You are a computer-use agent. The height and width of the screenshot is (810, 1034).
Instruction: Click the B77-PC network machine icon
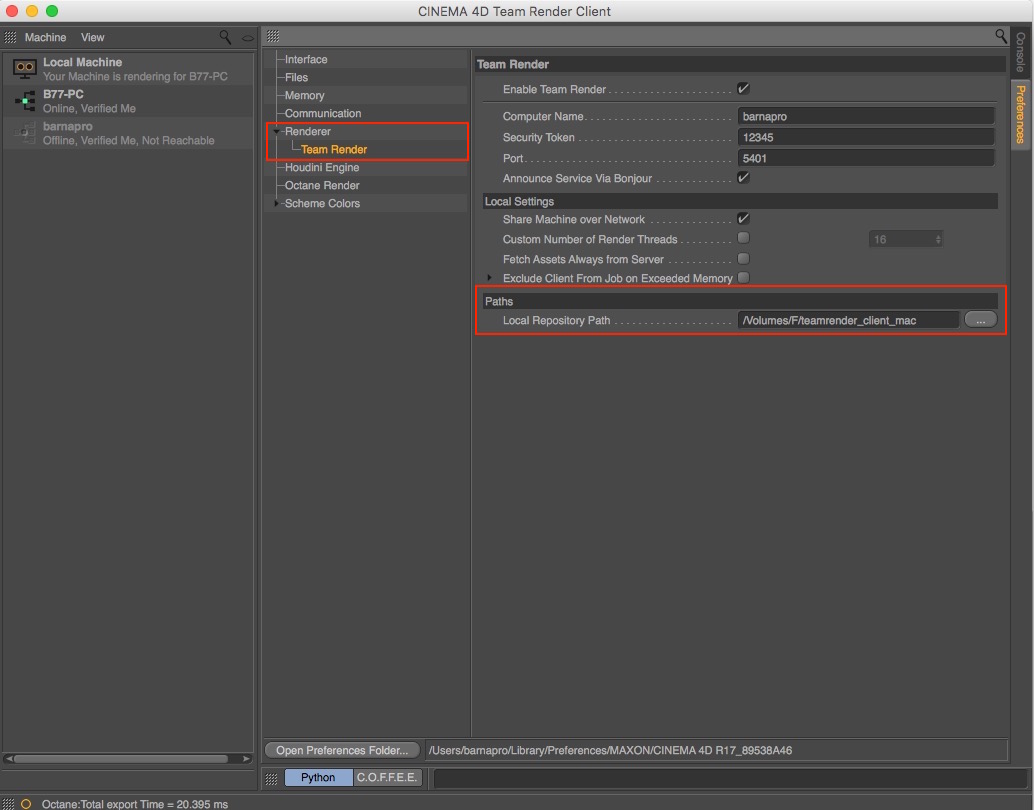pos(25,101)
